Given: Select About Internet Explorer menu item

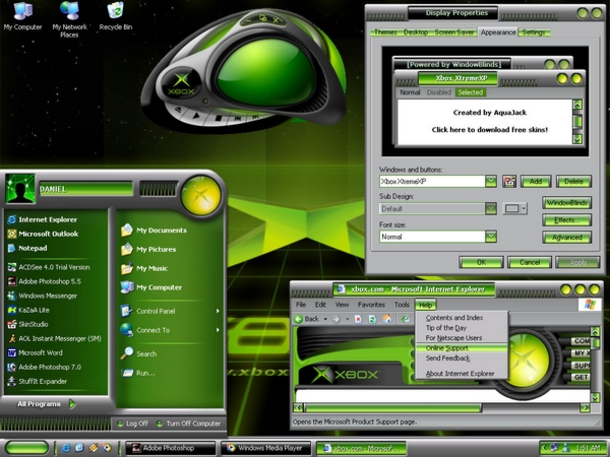Looking at the screenshot, I should 462,374.
